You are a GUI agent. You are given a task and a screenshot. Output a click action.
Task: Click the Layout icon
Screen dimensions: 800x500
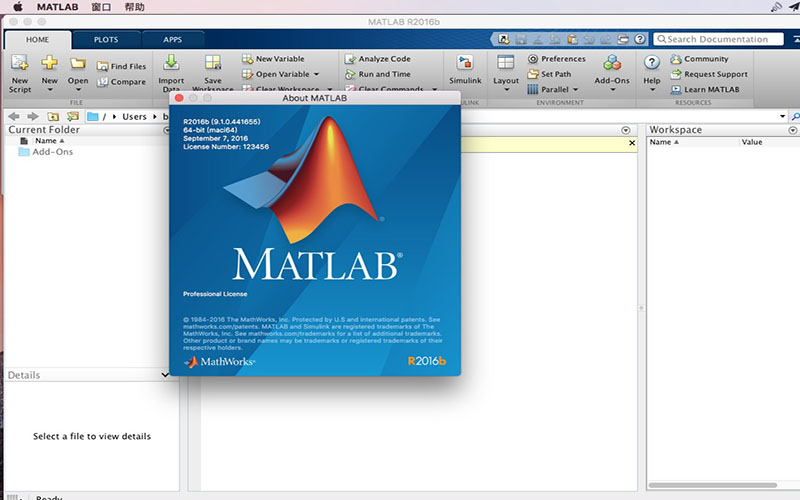click(506, 62)
